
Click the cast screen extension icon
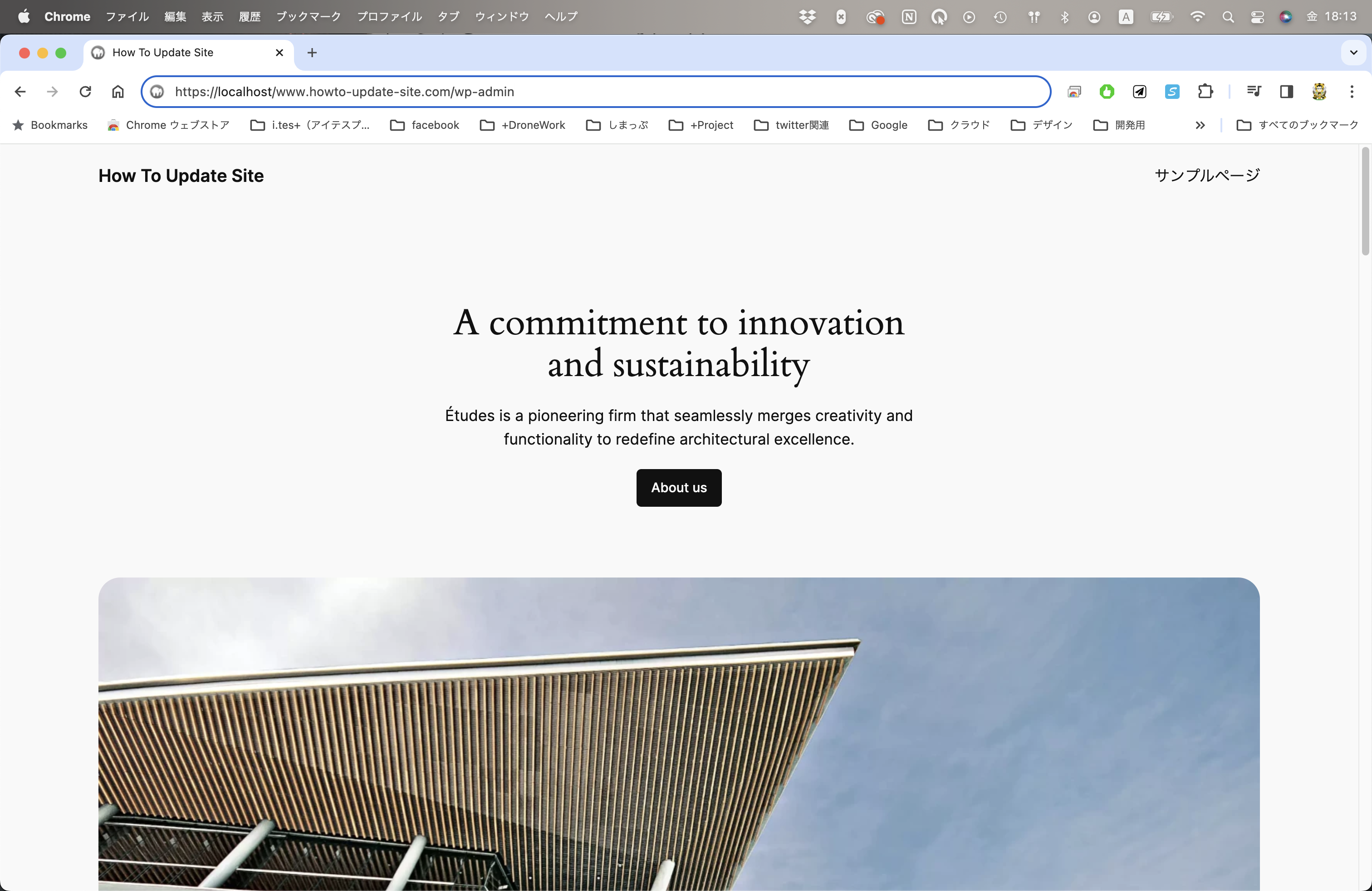[1074, 92]
